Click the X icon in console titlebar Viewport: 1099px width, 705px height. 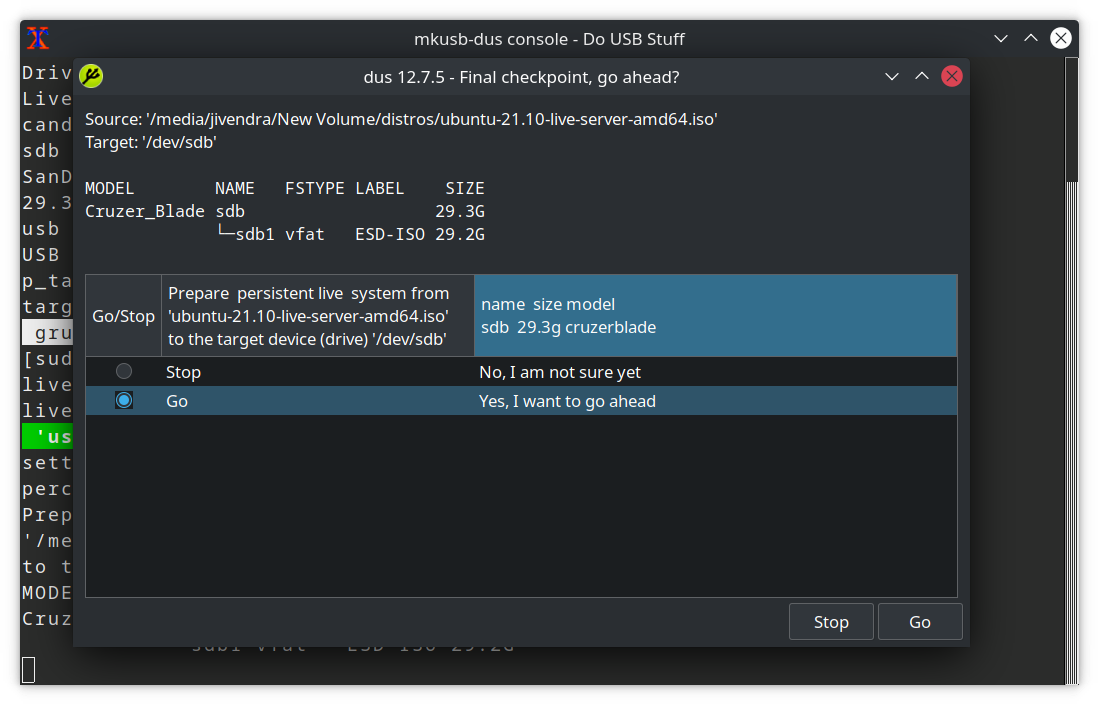38,39
